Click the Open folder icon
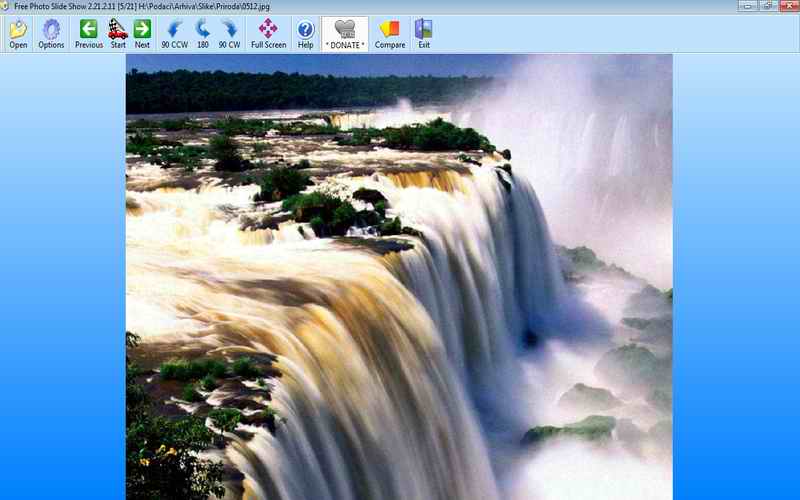 coord(18,33)
